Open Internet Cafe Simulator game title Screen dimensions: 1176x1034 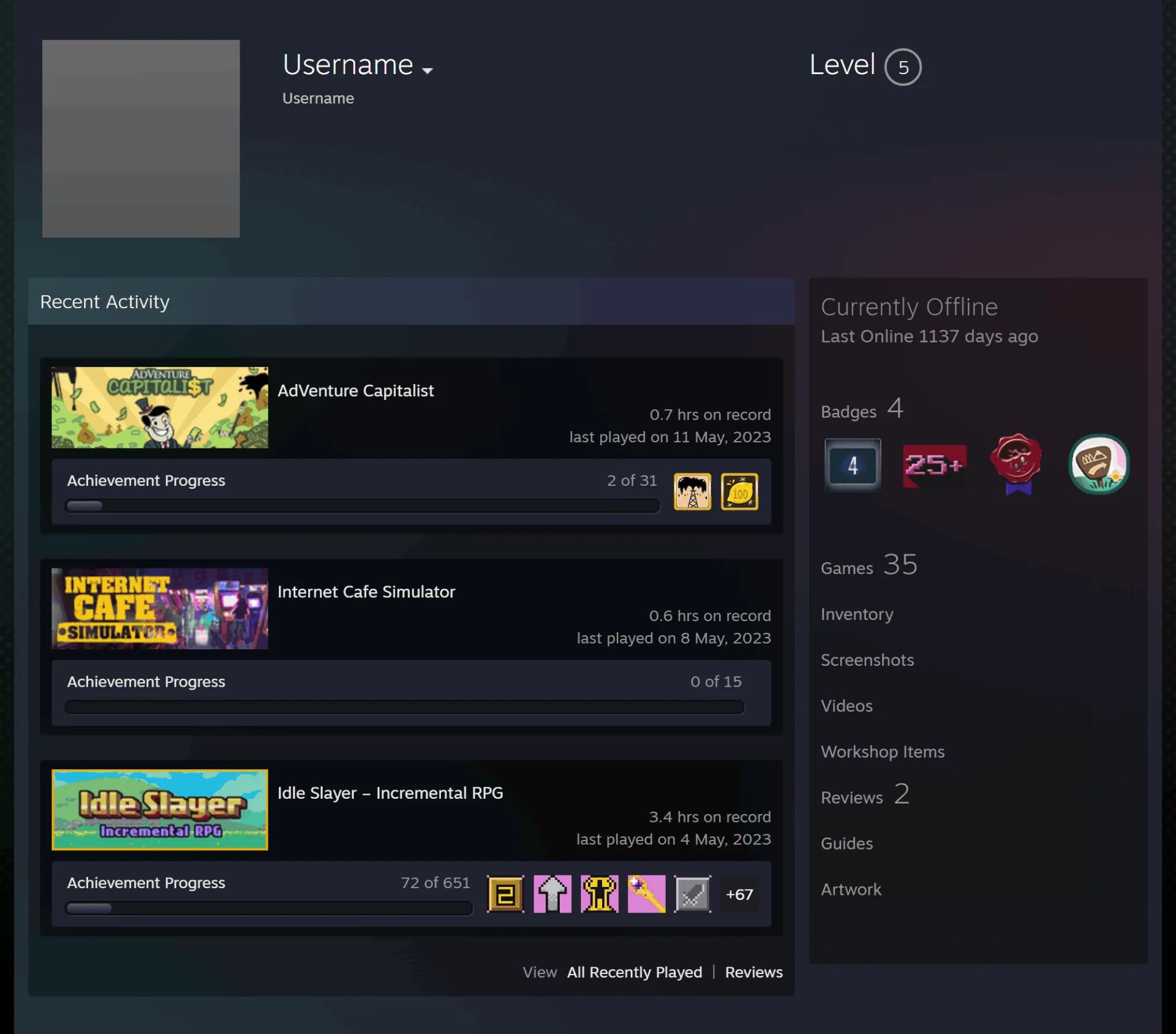tap(366, 592)
